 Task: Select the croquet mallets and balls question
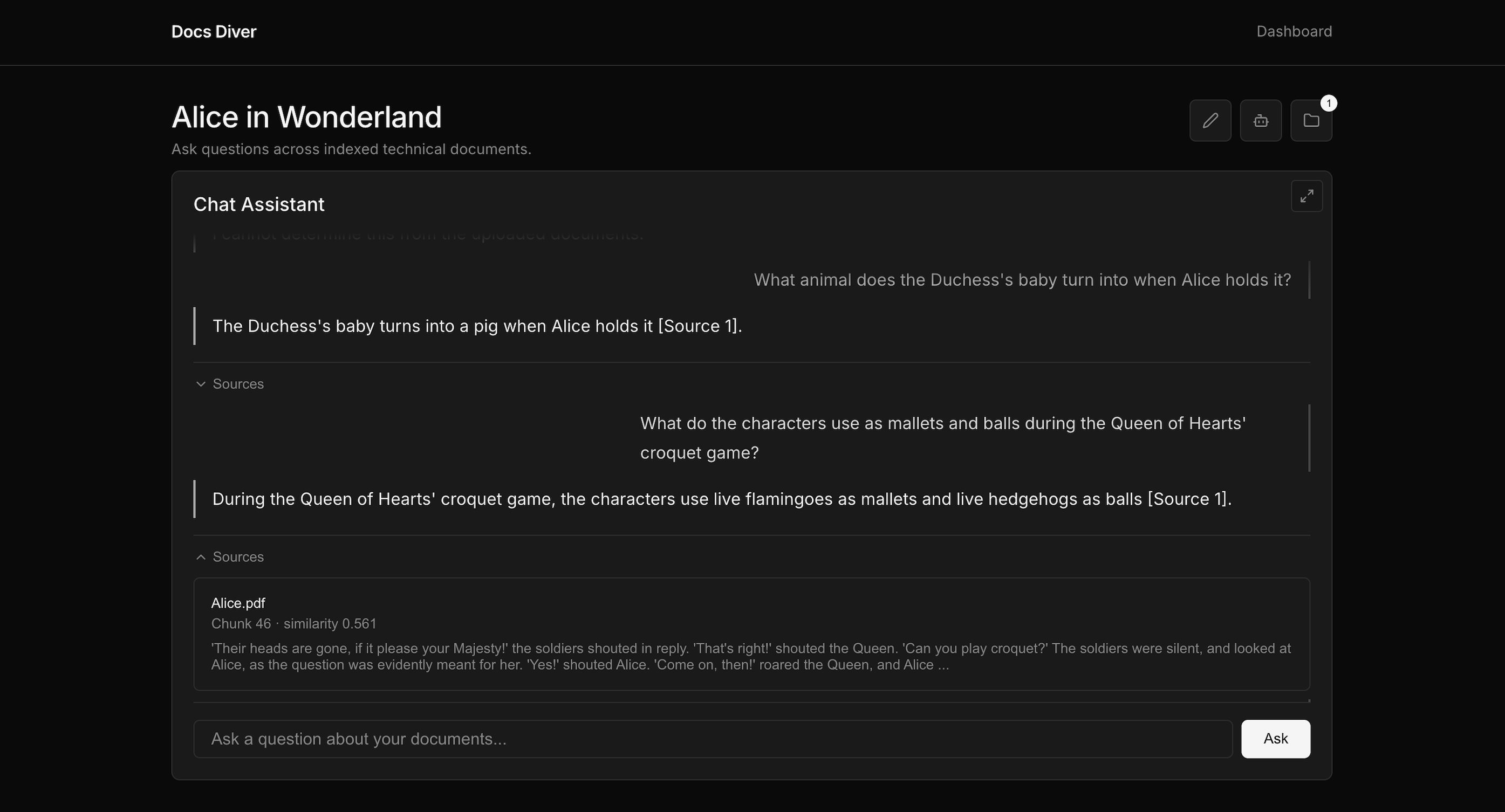[943, 438]
